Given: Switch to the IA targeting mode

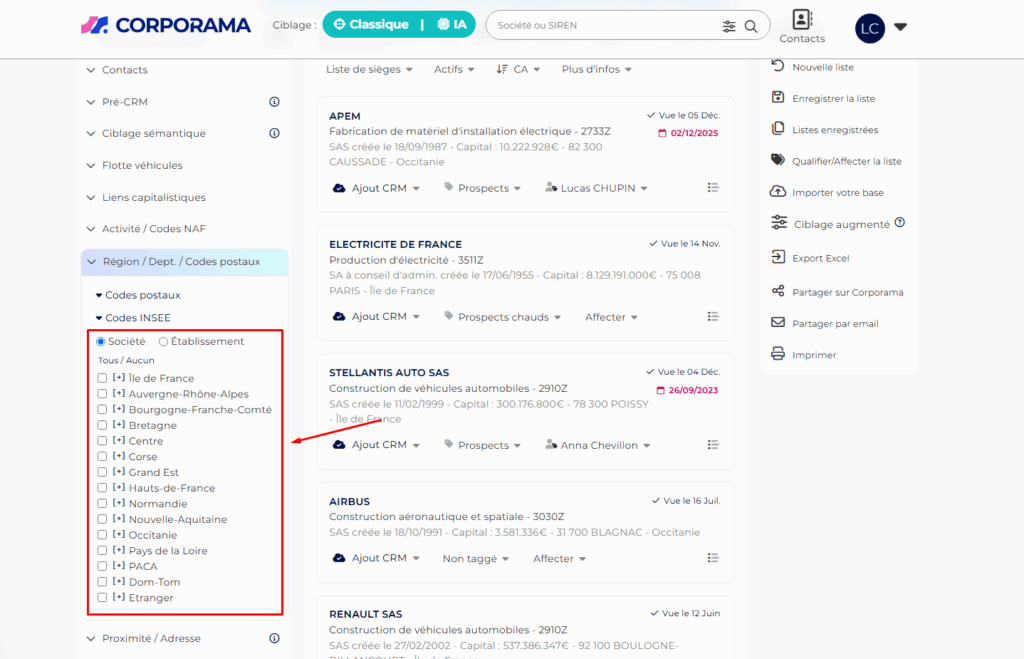Looking at the screenshot, I should (451, 25).
